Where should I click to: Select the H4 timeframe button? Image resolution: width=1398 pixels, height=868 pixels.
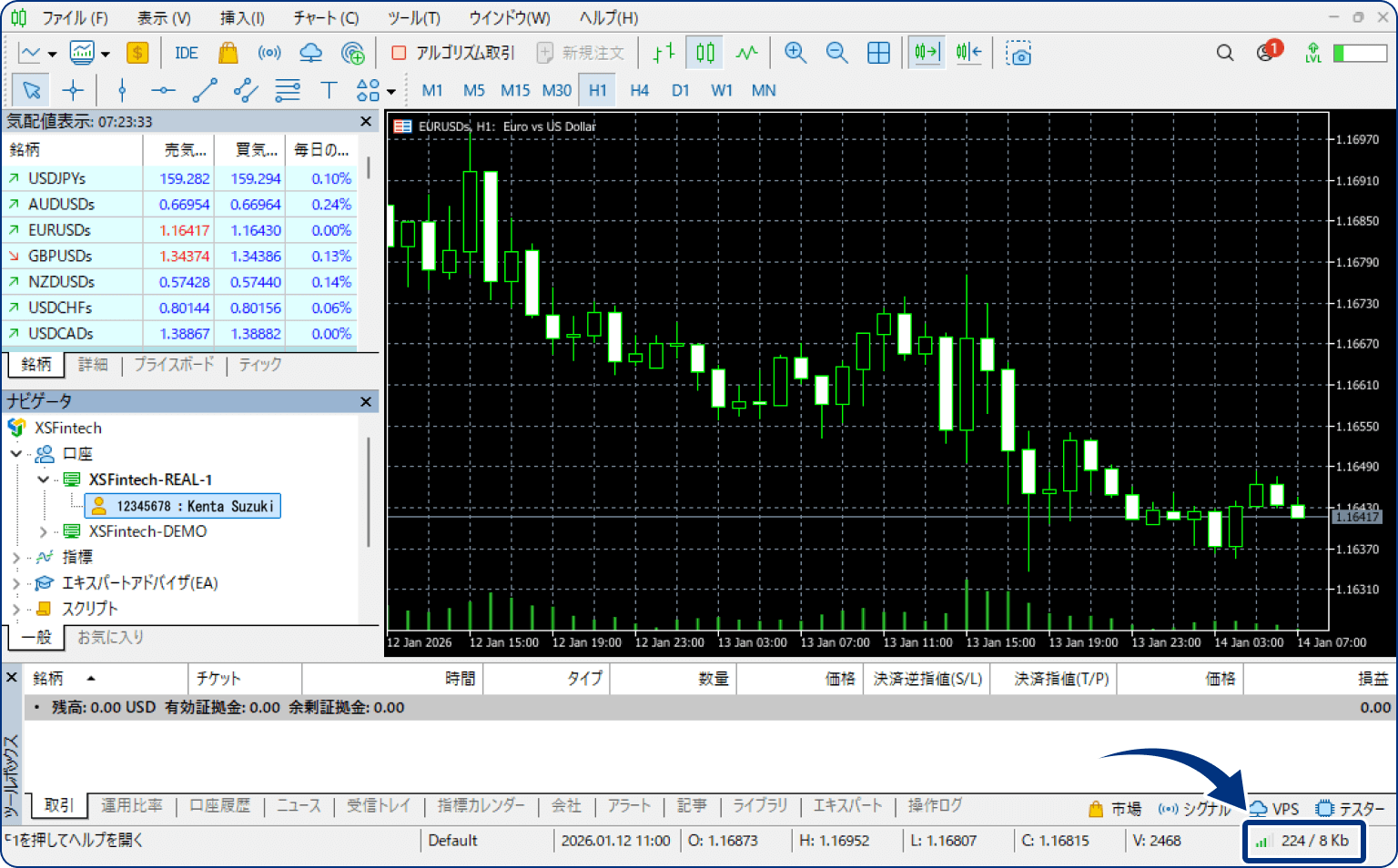(639, 90)
